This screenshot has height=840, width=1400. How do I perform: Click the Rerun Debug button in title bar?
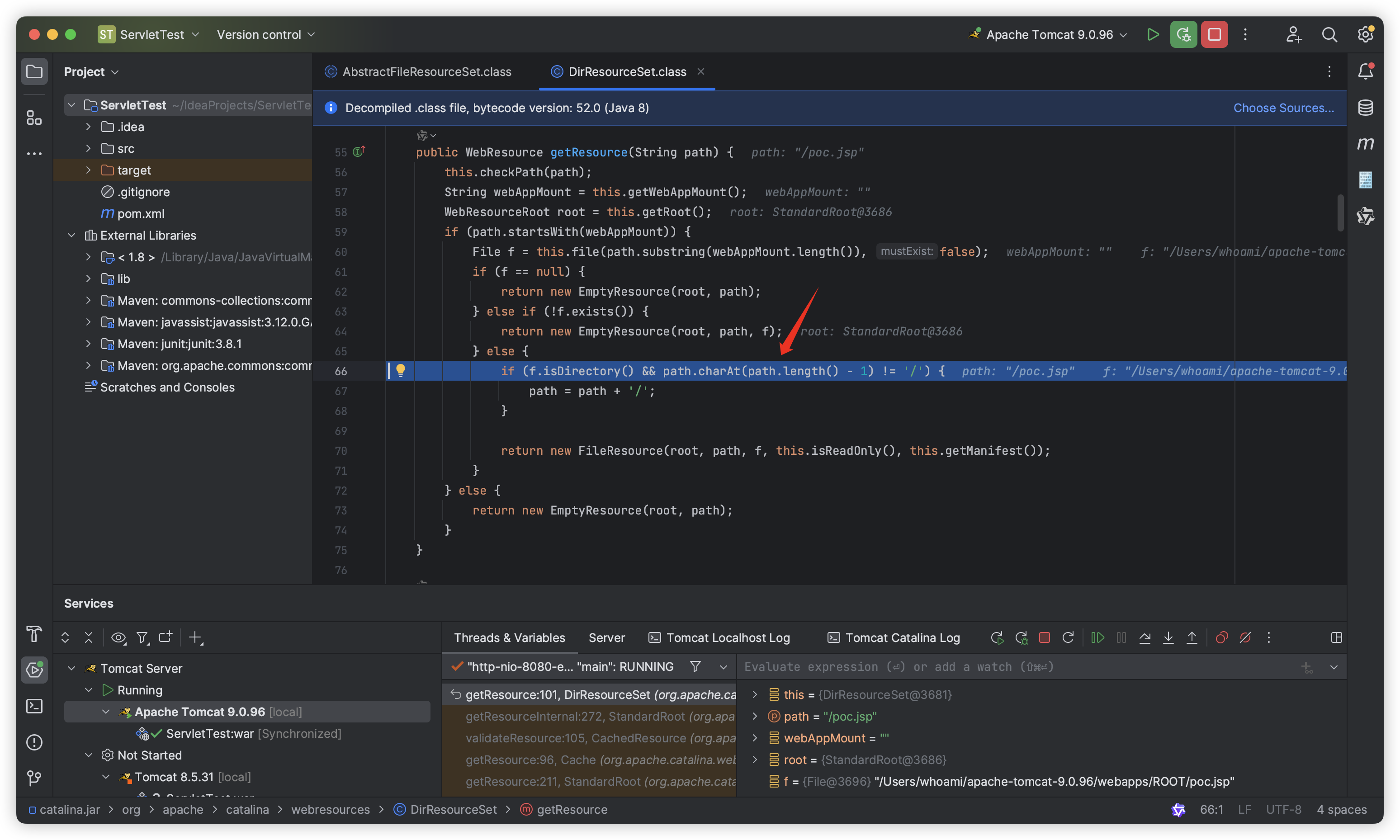pos(1183,34)
